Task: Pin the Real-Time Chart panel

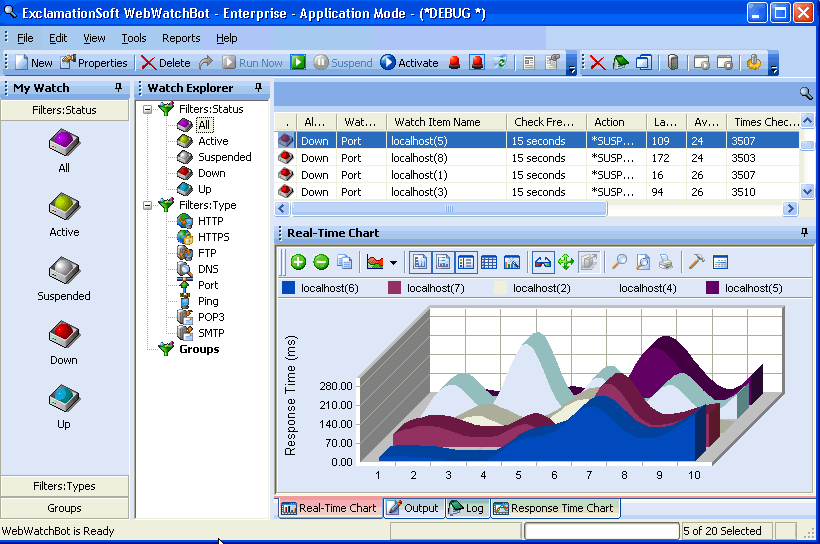Action: (805, 233)
